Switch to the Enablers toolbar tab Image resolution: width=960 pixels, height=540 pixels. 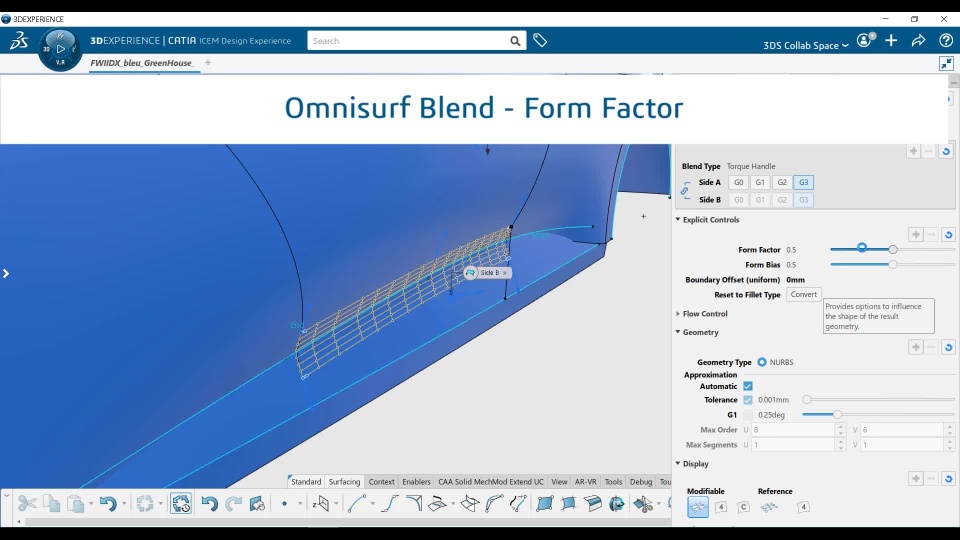[x=416, y=482]
